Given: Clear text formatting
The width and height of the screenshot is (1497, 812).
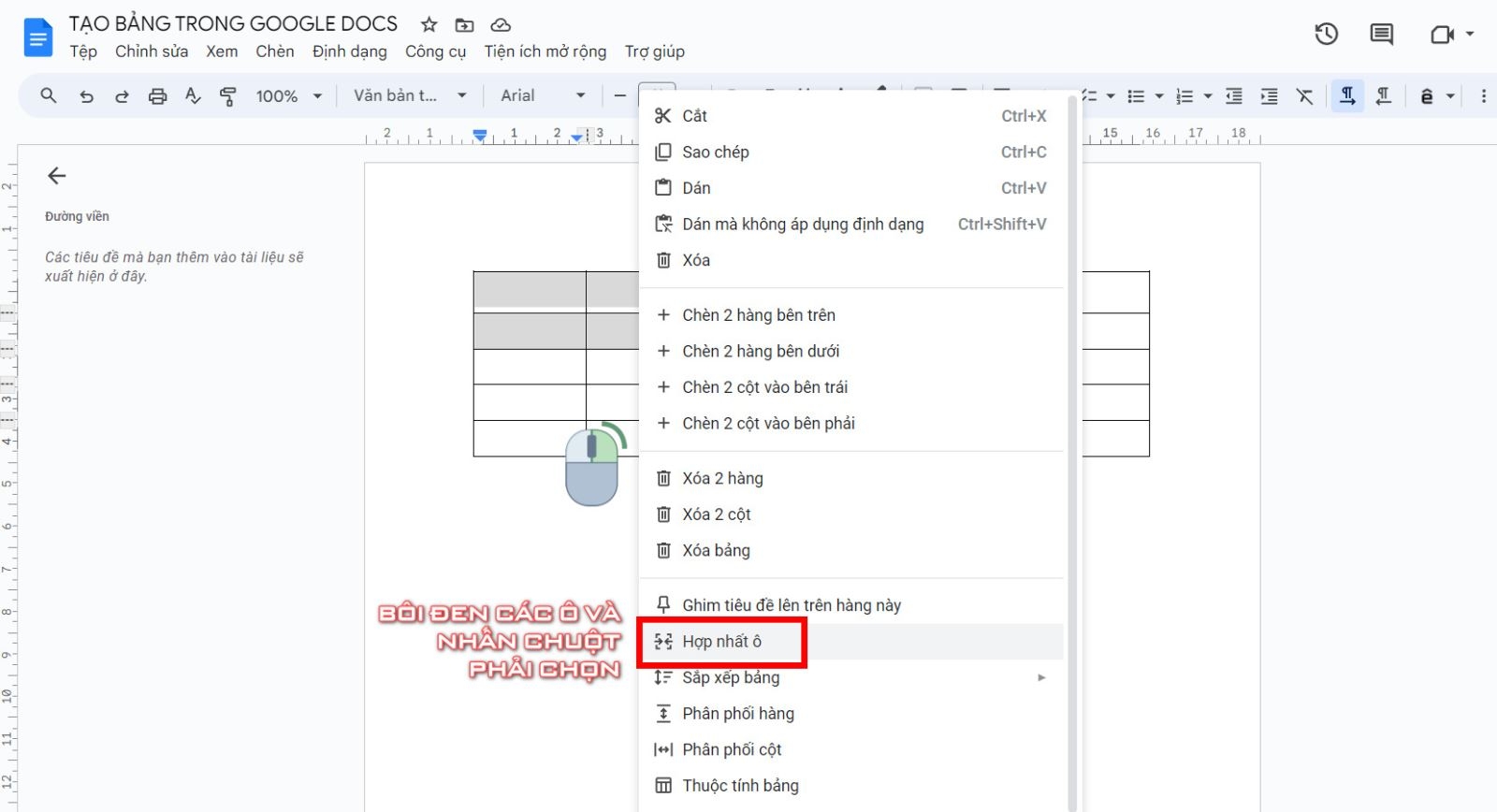Looking at the screenshot, I should 1304,95.
